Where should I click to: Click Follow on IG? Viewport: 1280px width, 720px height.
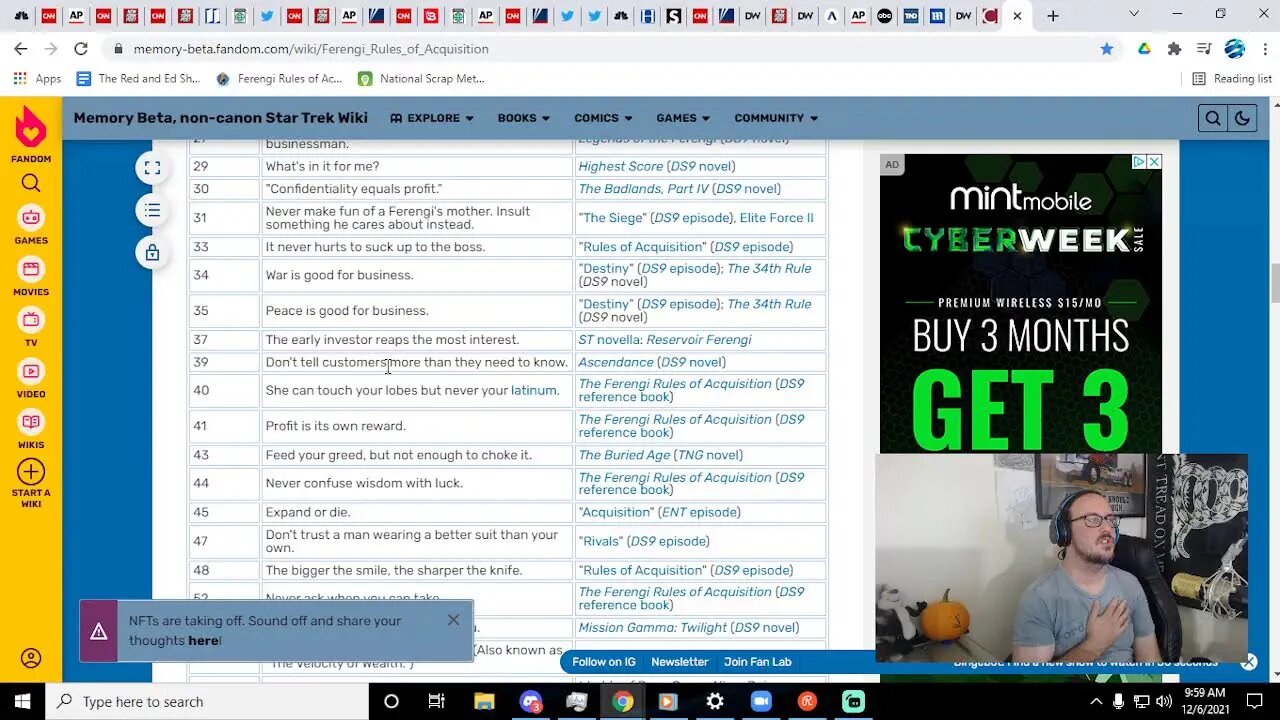604,662
